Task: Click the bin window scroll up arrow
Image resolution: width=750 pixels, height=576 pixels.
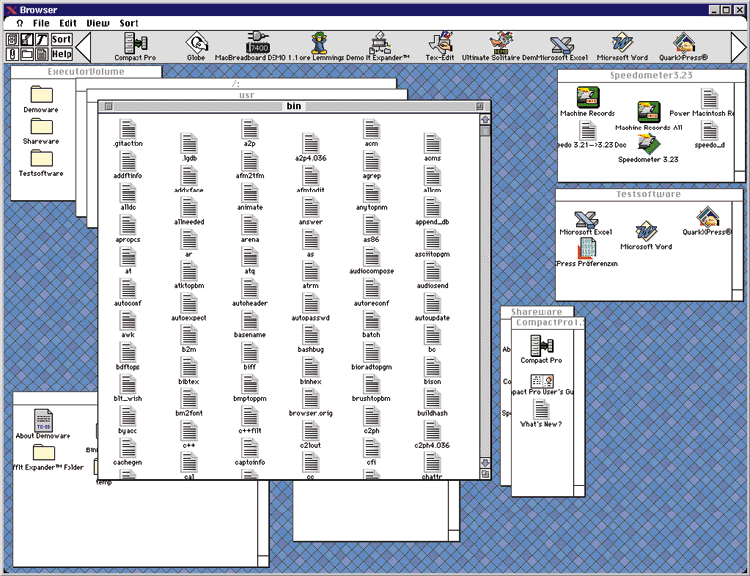Action: tap(485, 120)
